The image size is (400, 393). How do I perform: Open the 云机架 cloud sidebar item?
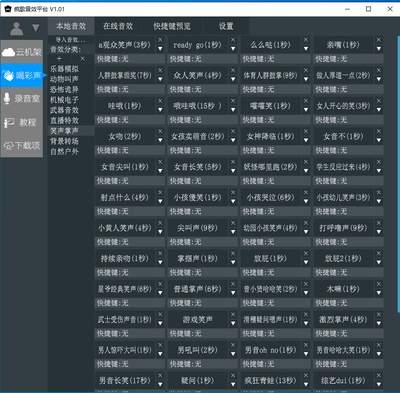pyautogui.click(x=22, y=52)
